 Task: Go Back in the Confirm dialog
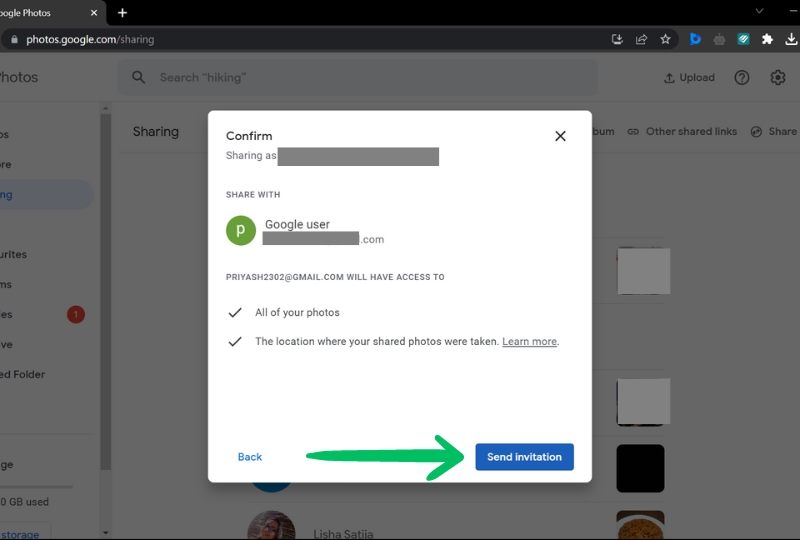click(249, 457)
